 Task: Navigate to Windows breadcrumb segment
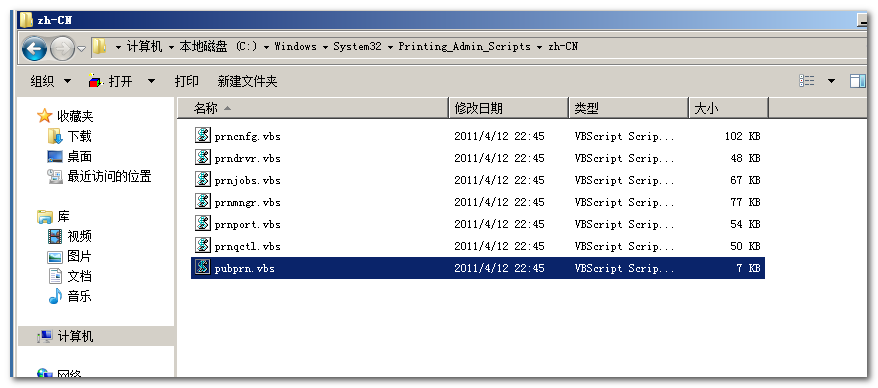[295, 46]
